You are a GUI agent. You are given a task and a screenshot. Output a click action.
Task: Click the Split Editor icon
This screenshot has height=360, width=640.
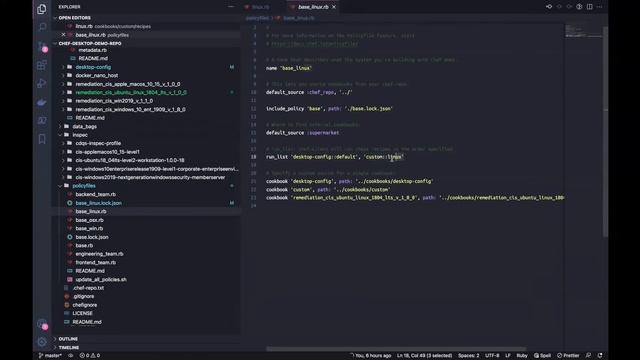pos(589,7)
